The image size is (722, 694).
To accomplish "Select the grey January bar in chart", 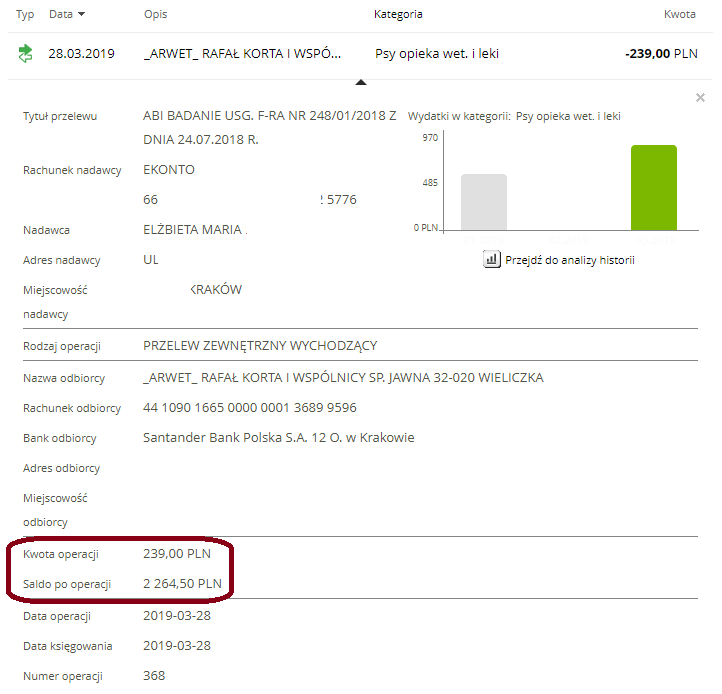I will pos(484,202).
